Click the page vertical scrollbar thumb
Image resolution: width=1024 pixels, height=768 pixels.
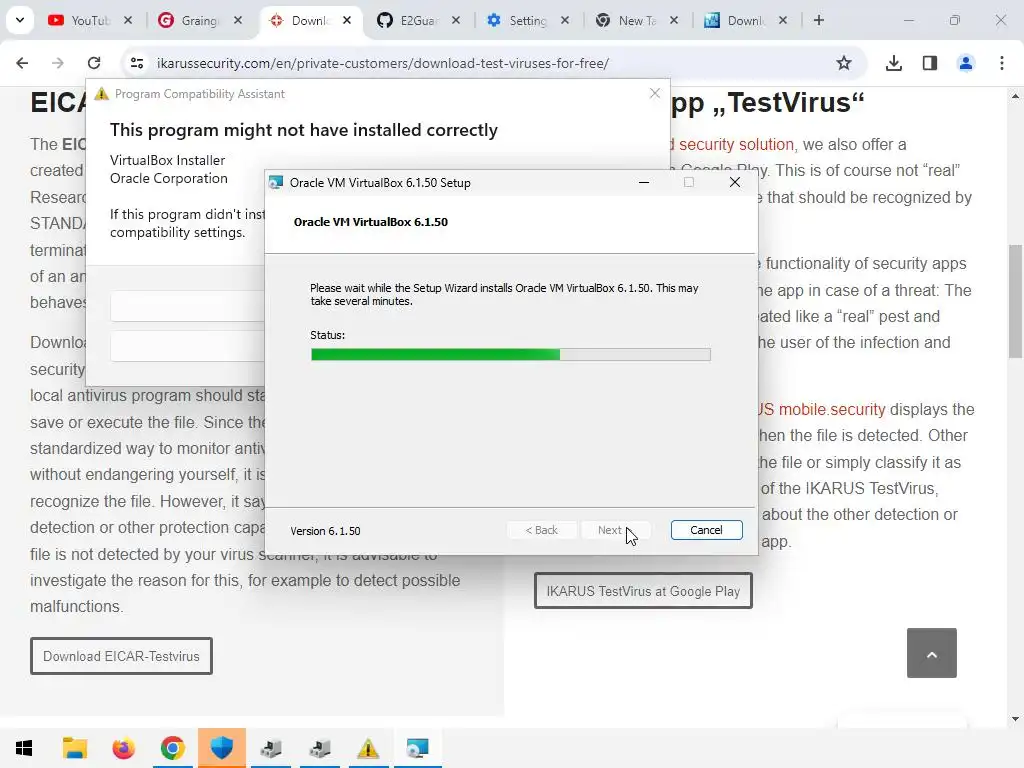(x=1015, y=301)
